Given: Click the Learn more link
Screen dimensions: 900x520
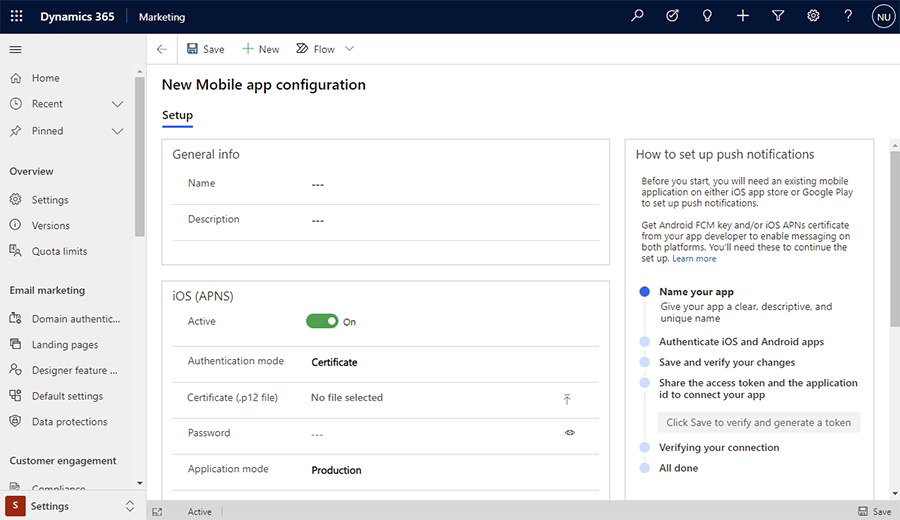Looking at the screenshot, I should click(694, 259).
